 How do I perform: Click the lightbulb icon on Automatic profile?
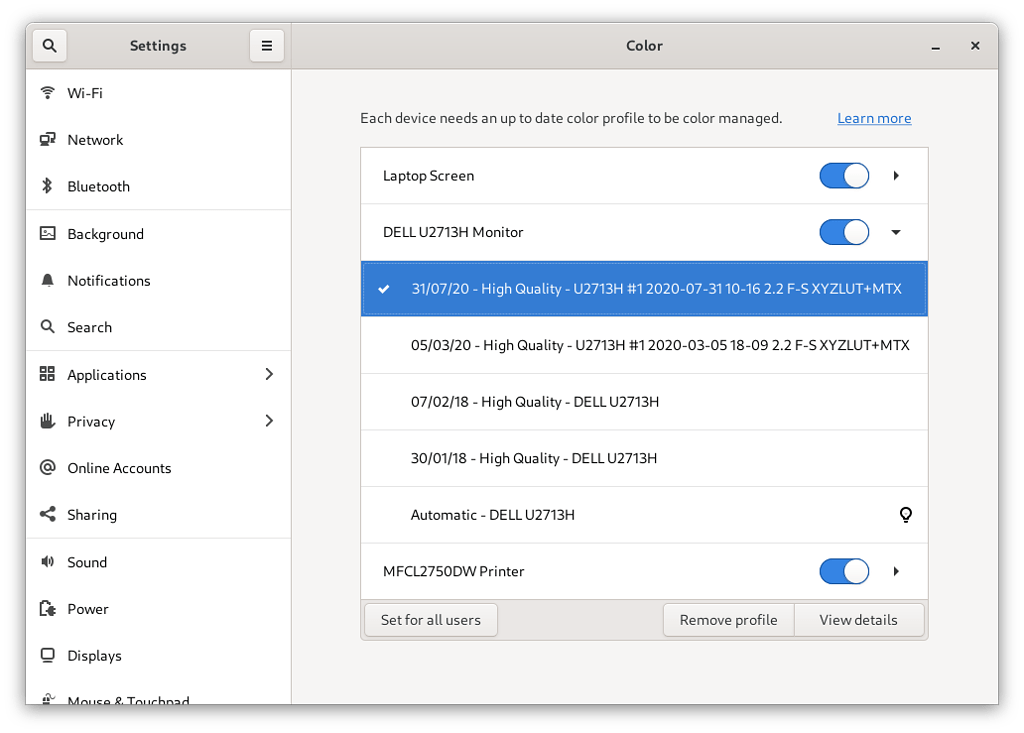click(x=905, y=515)
